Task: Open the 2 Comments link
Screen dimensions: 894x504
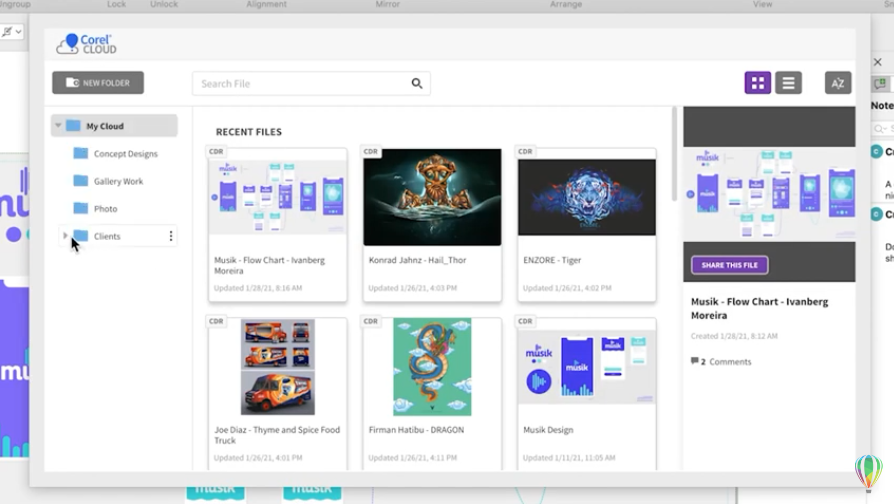Action: tap(721, 361)
